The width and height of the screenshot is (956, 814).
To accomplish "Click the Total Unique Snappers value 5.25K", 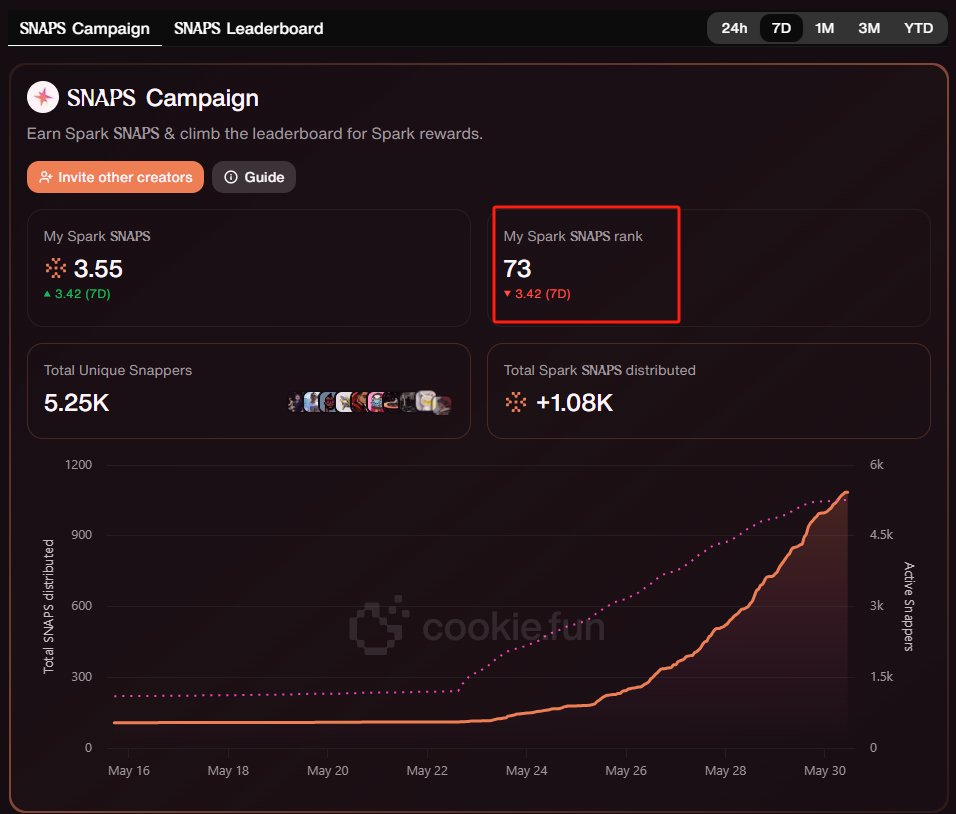I will tap(77, 403).
